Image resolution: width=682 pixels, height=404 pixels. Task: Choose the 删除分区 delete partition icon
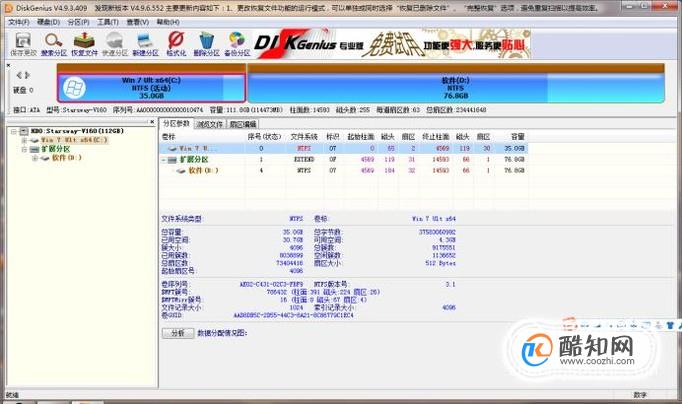(206, 44)
